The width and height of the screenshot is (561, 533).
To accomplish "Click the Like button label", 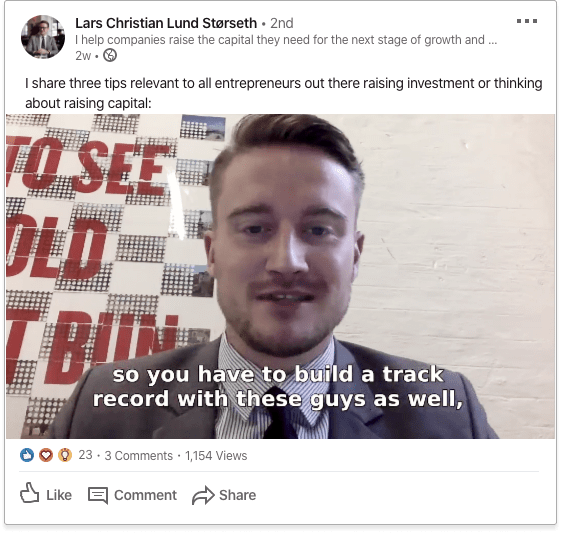I will pos(59,495).
